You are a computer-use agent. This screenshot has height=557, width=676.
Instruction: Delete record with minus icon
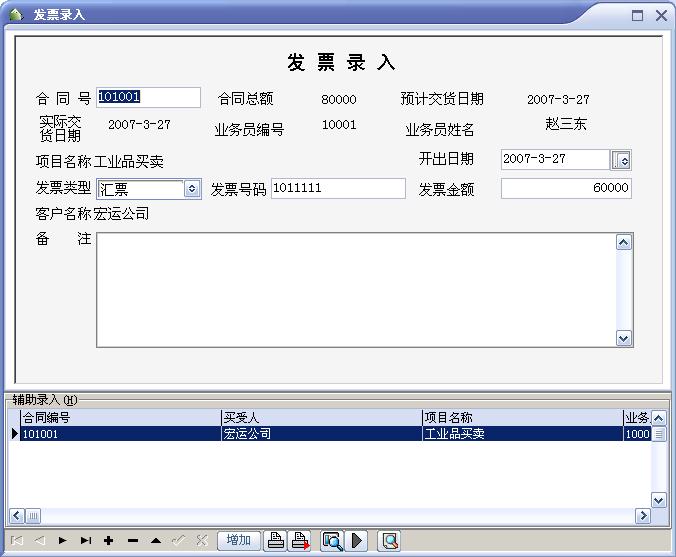pos(133,540)
